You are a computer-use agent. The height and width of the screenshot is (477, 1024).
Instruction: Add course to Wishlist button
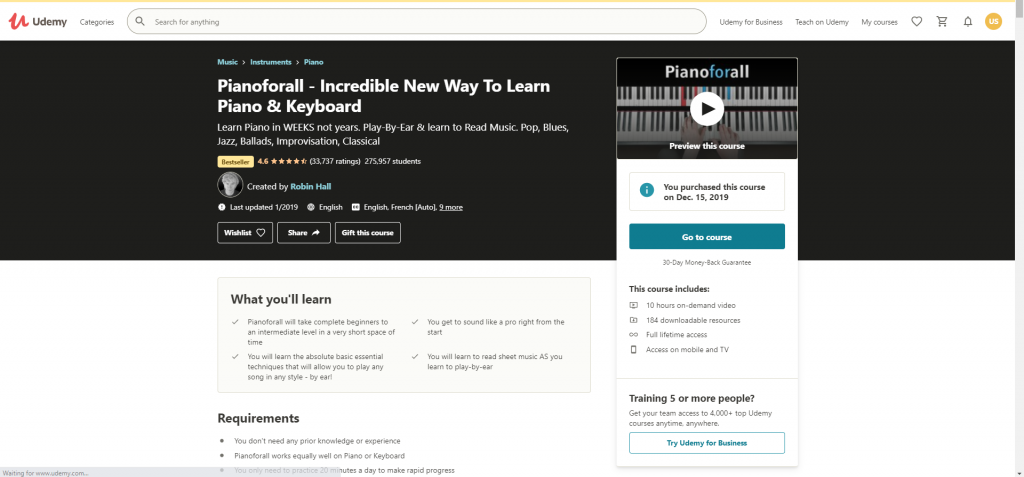coord(245,233)
